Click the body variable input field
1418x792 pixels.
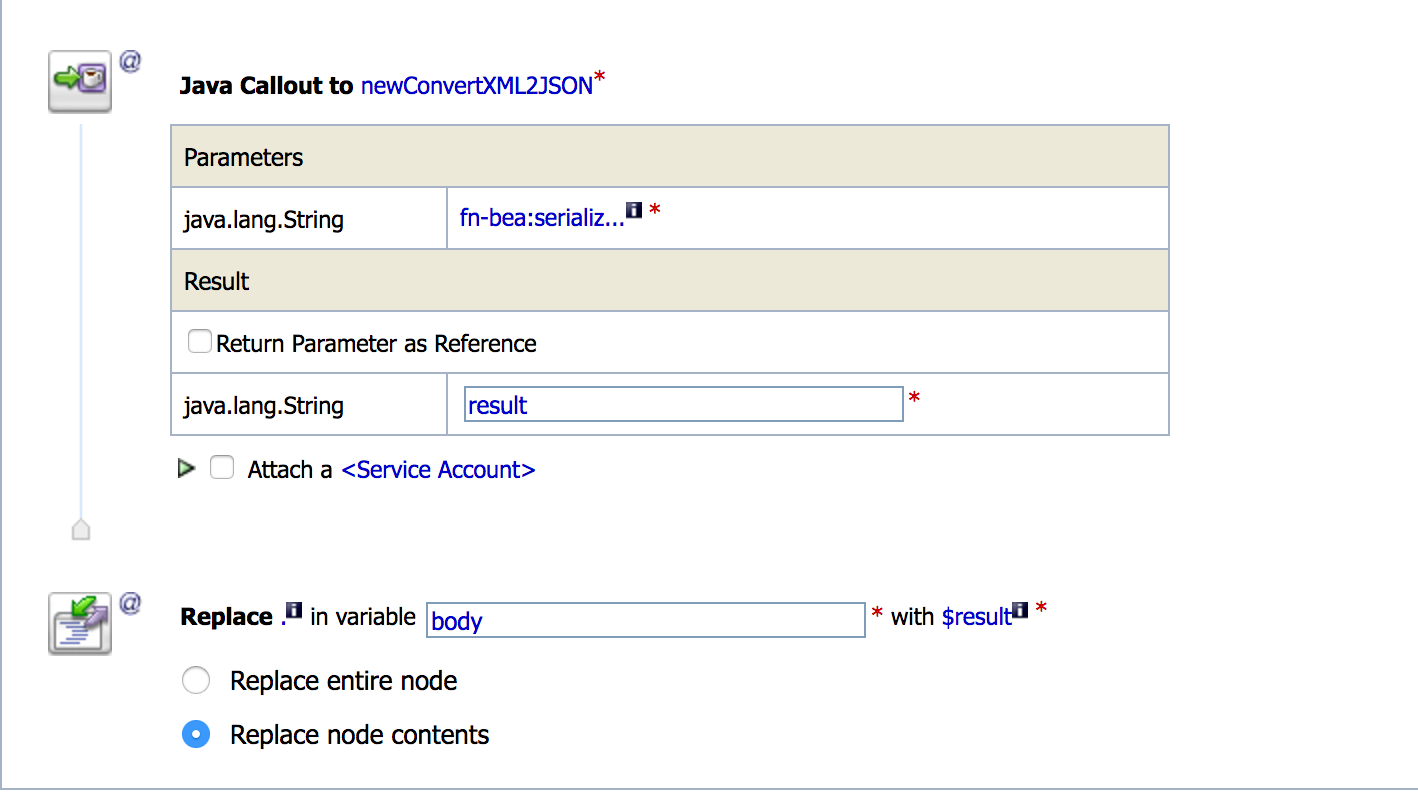645,620
